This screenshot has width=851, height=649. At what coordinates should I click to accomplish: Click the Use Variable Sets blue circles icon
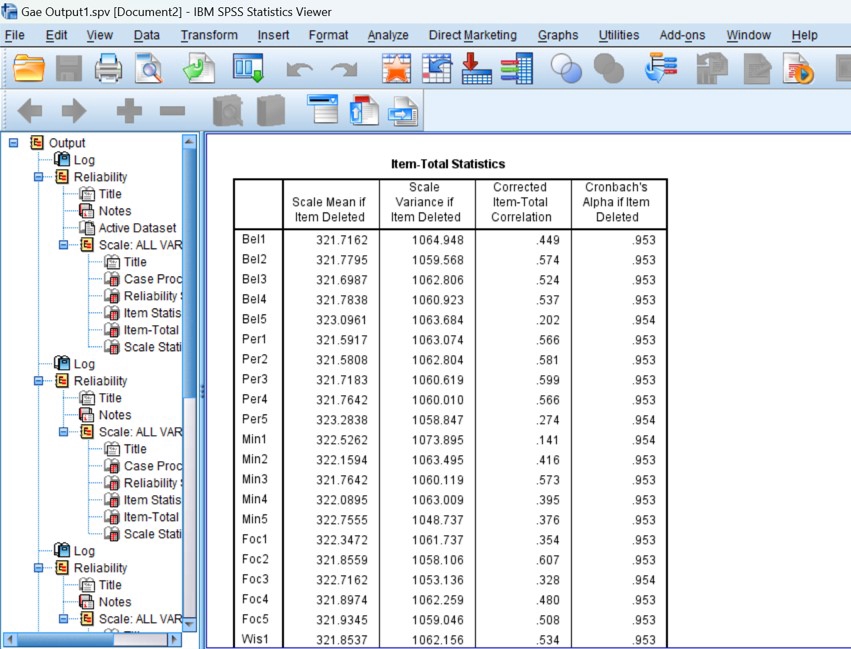coord(566,69)
